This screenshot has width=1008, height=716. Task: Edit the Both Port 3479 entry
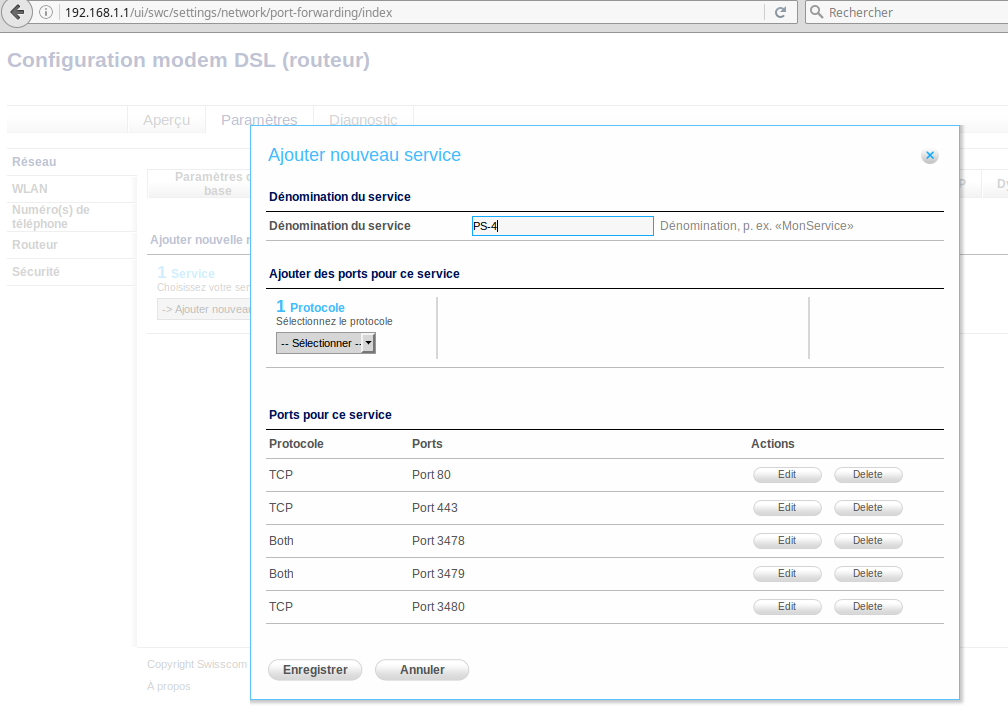tap(787, 574)
